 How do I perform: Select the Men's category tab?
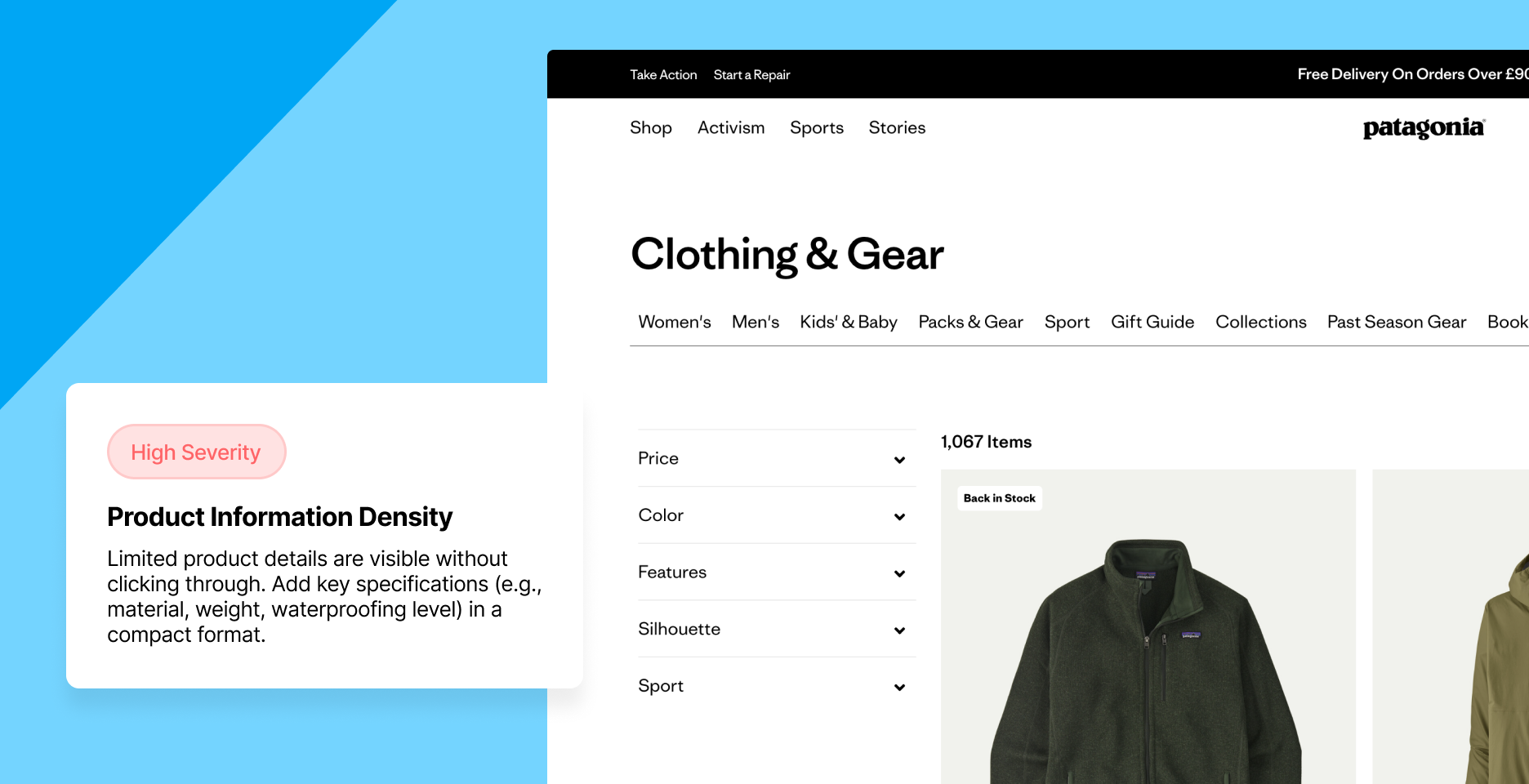(x=756, y=322)
